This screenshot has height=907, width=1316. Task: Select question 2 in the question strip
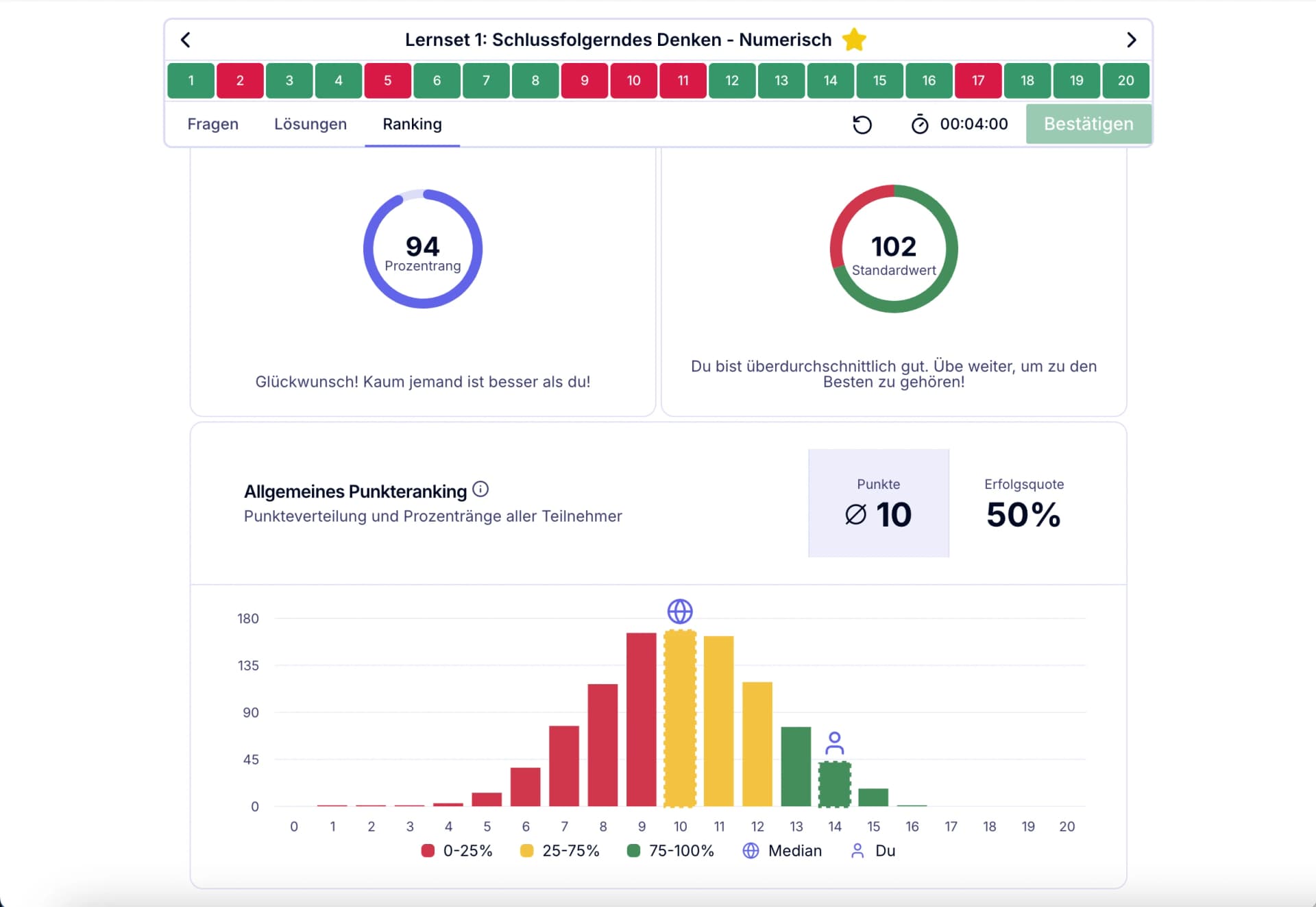pos(240,80)
